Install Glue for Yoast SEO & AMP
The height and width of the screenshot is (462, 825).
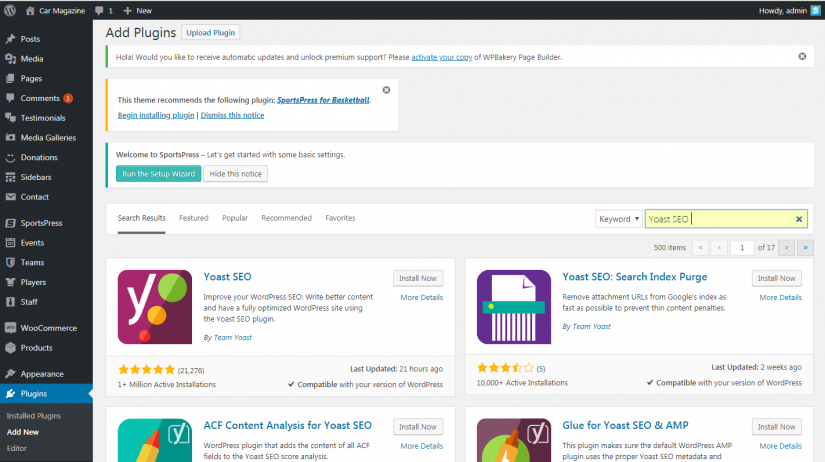pos(777,427)
